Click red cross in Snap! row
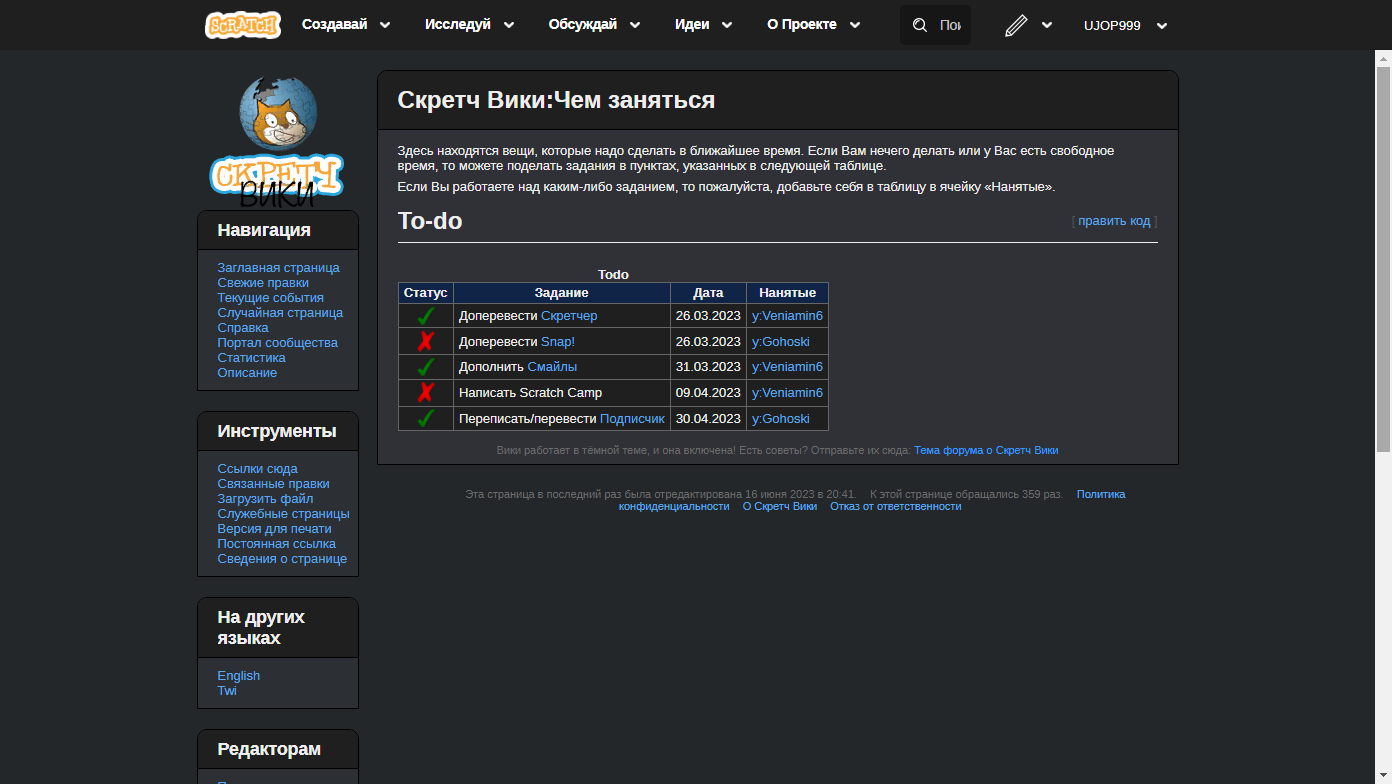 [426, 341]
